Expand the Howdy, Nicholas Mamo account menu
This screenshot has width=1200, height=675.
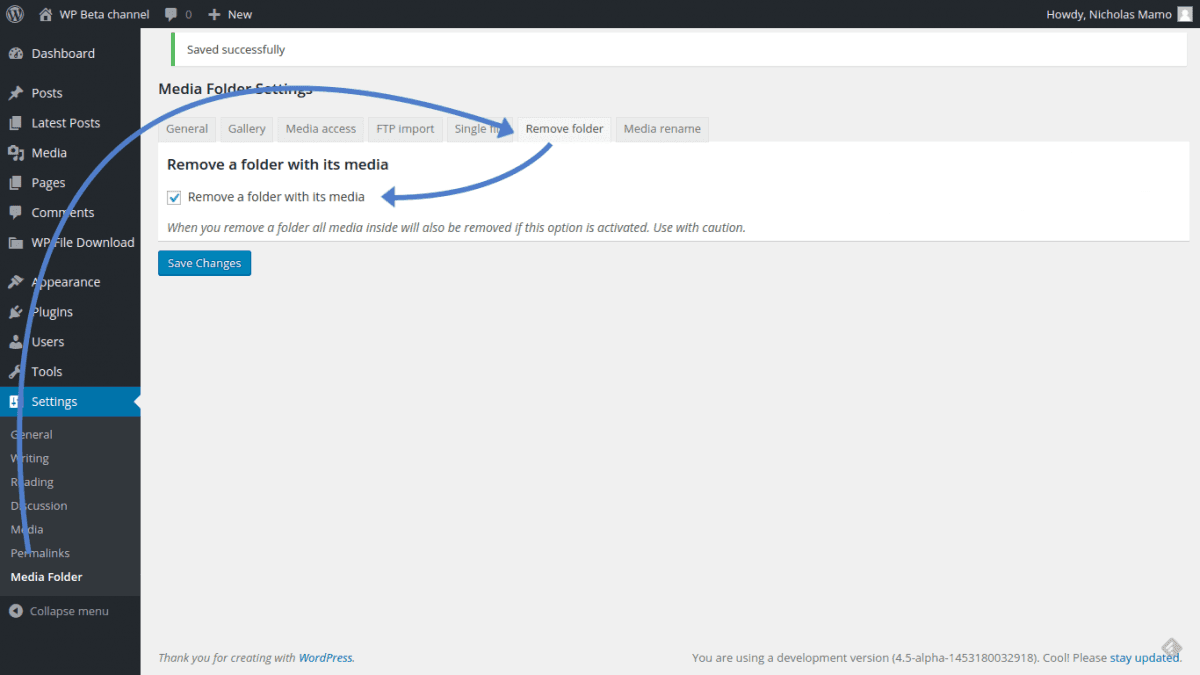[1108, 14]
